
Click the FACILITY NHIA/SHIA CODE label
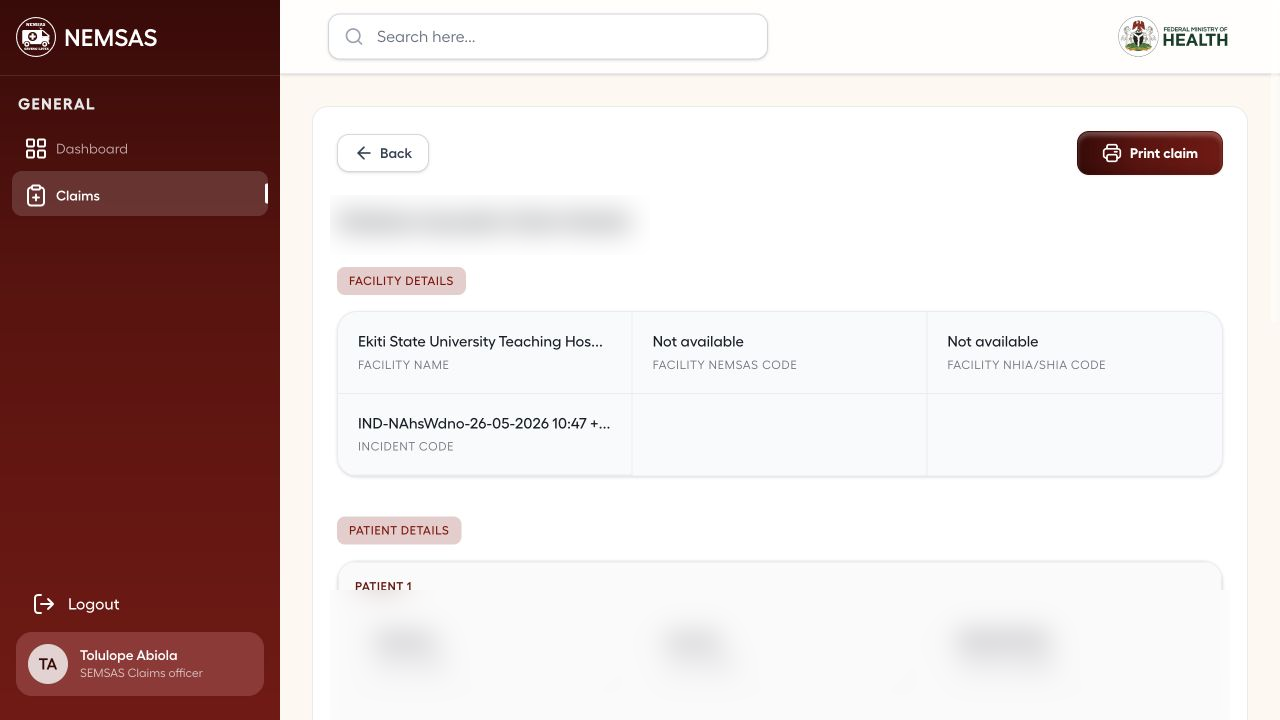1026,365
